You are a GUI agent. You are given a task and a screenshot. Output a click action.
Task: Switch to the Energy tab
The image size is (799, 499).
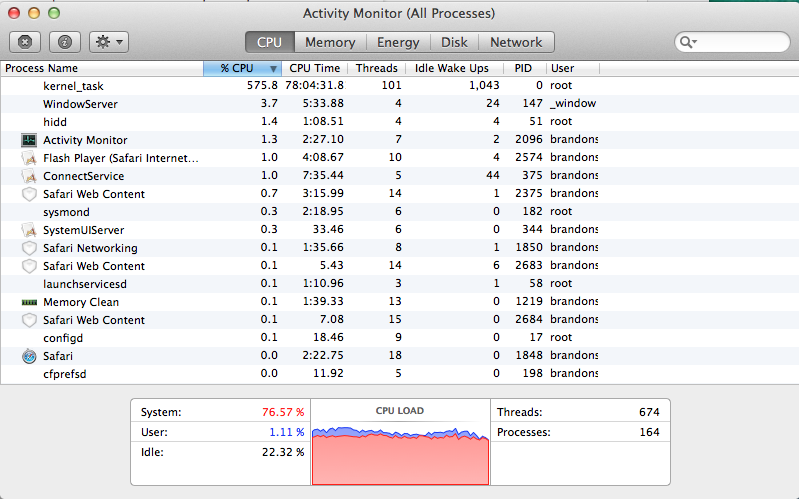click(x=398, y=42)
